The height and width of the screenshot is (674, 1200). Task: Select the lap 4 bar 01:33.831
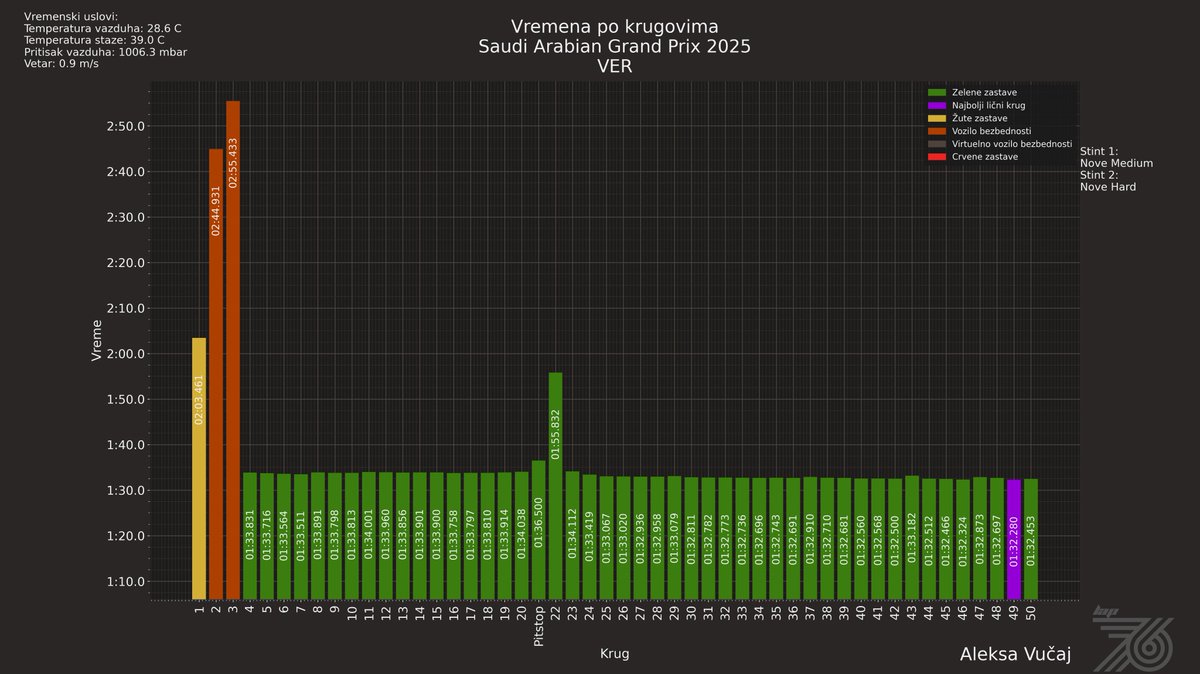(250, 536)
